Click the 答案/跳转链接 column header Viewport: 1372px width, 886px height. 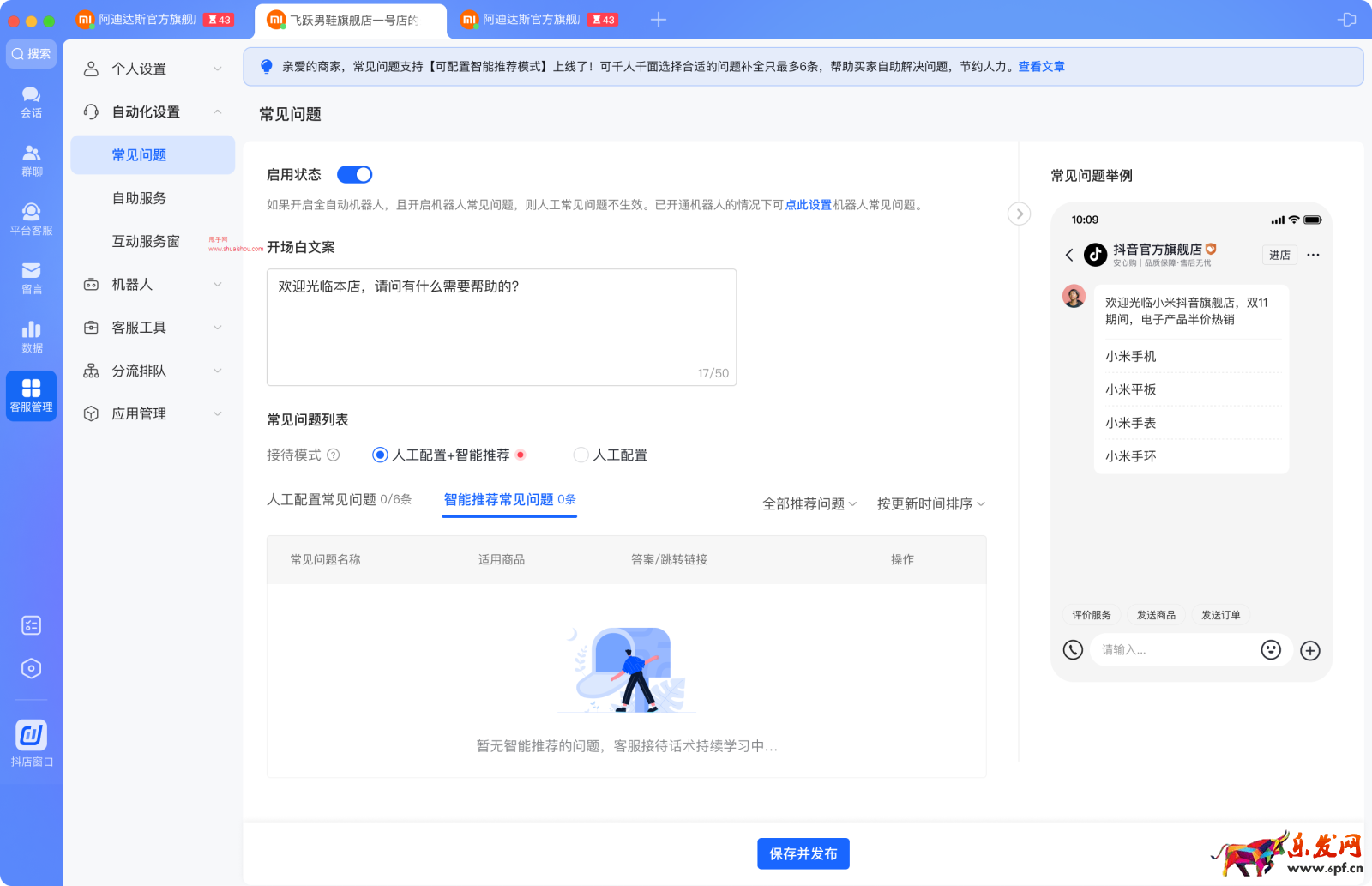(x=669, y=560)
